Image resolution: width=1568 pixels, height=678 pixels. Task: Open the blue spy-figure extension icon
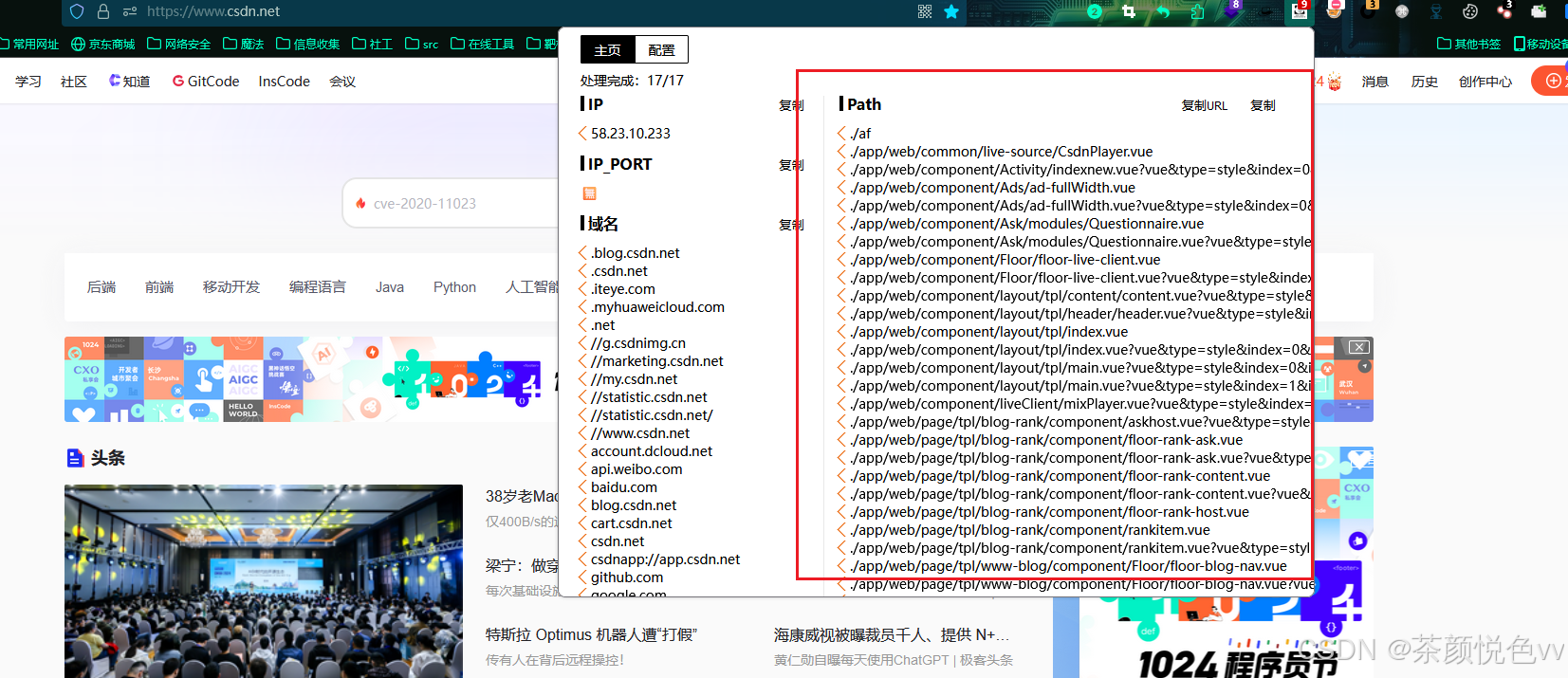click(1436, 11)
